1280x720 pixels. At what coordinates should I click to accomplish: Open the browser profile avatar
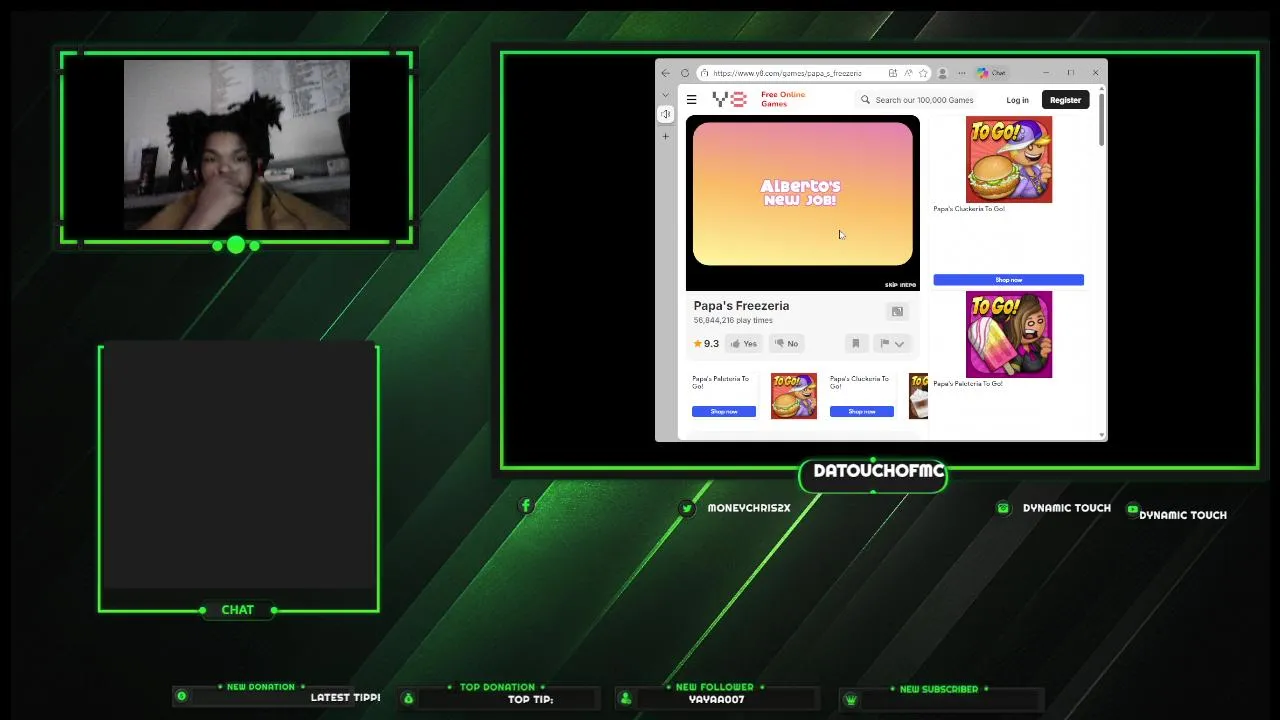point(942,73)
